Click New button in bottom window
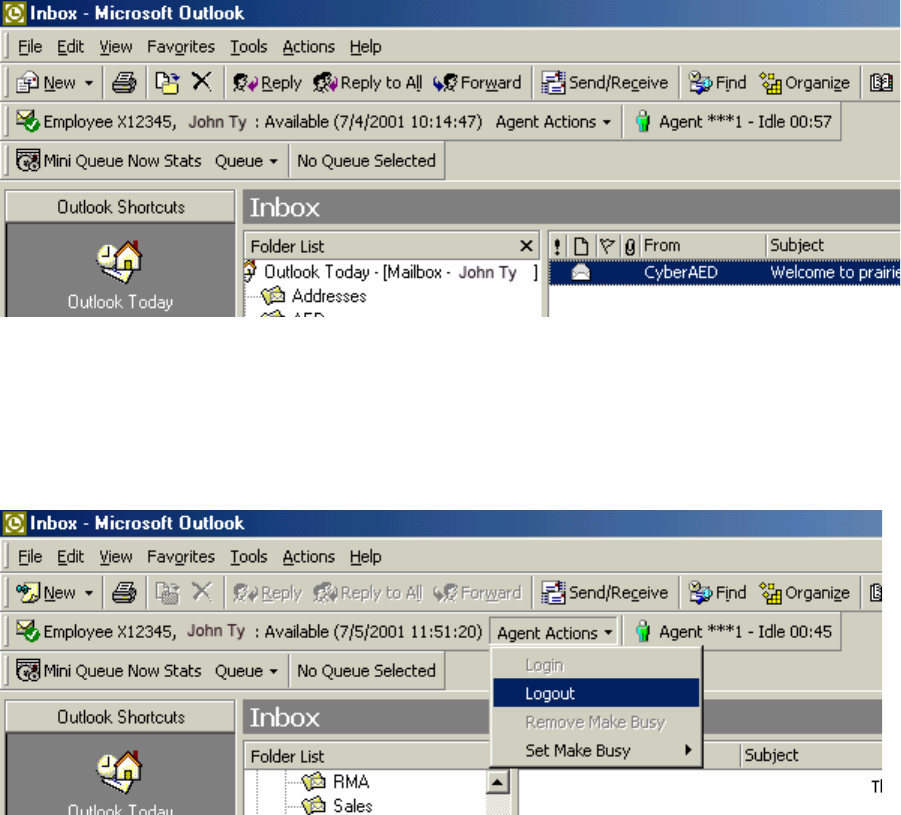Viewport: 901px width, 815px height. (x=45, y=593)
